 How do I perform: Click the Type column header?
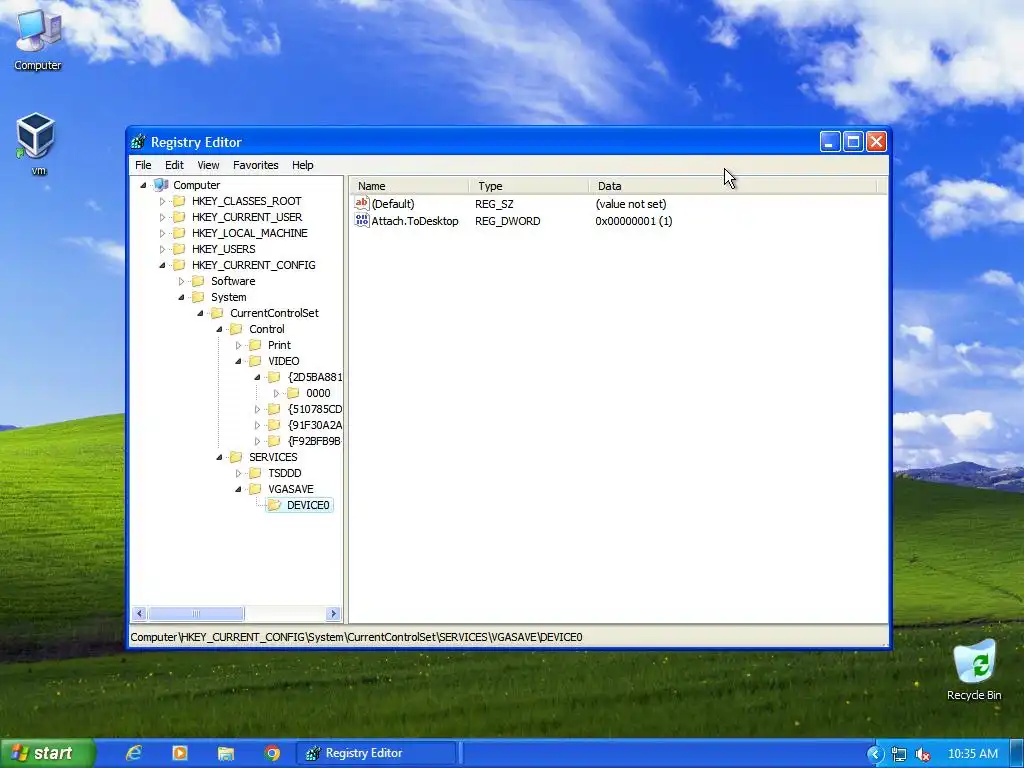tap(529, 186)
